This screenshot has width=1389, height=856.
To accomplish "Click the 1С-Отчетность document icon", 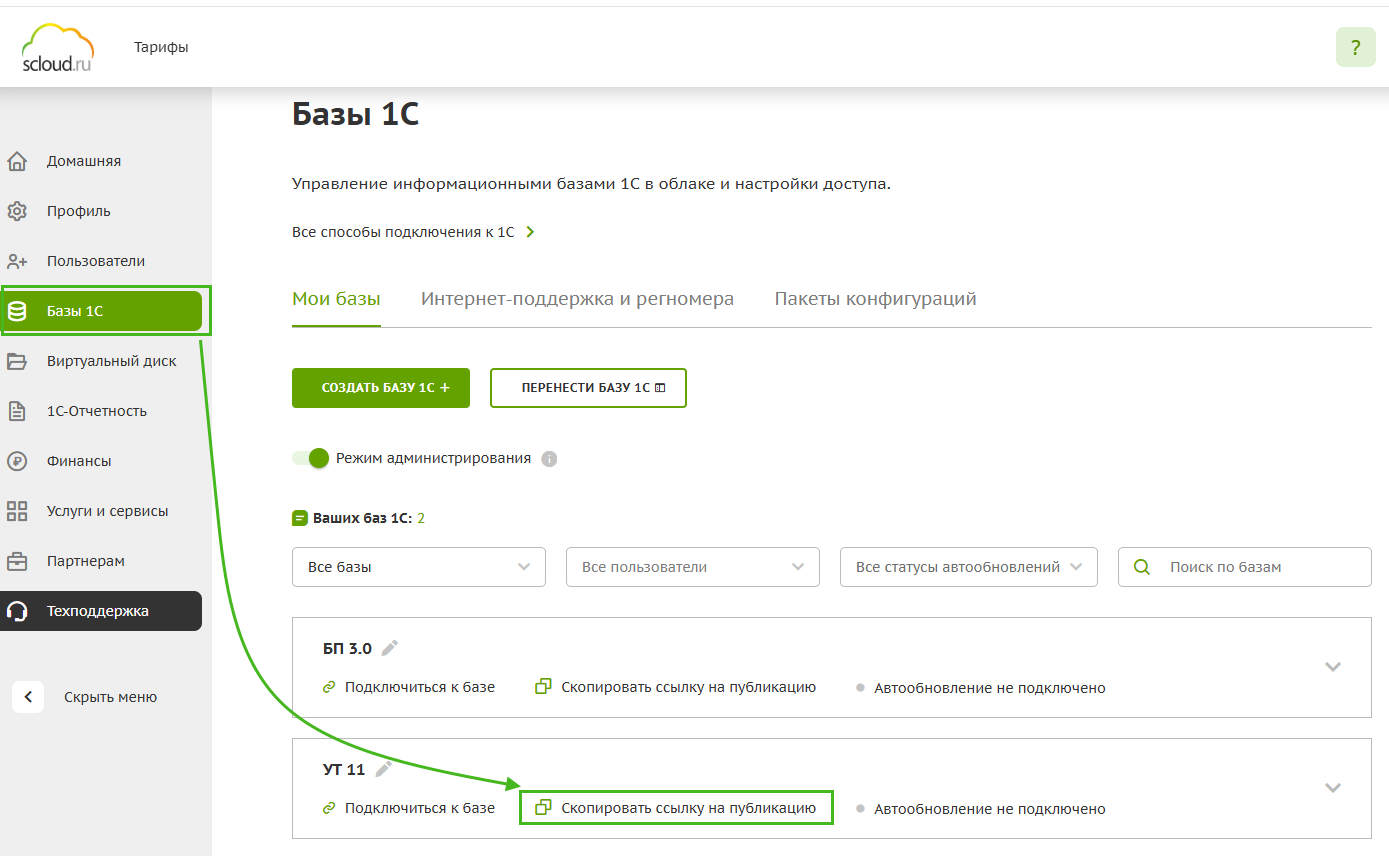I will tap(17, 411).
